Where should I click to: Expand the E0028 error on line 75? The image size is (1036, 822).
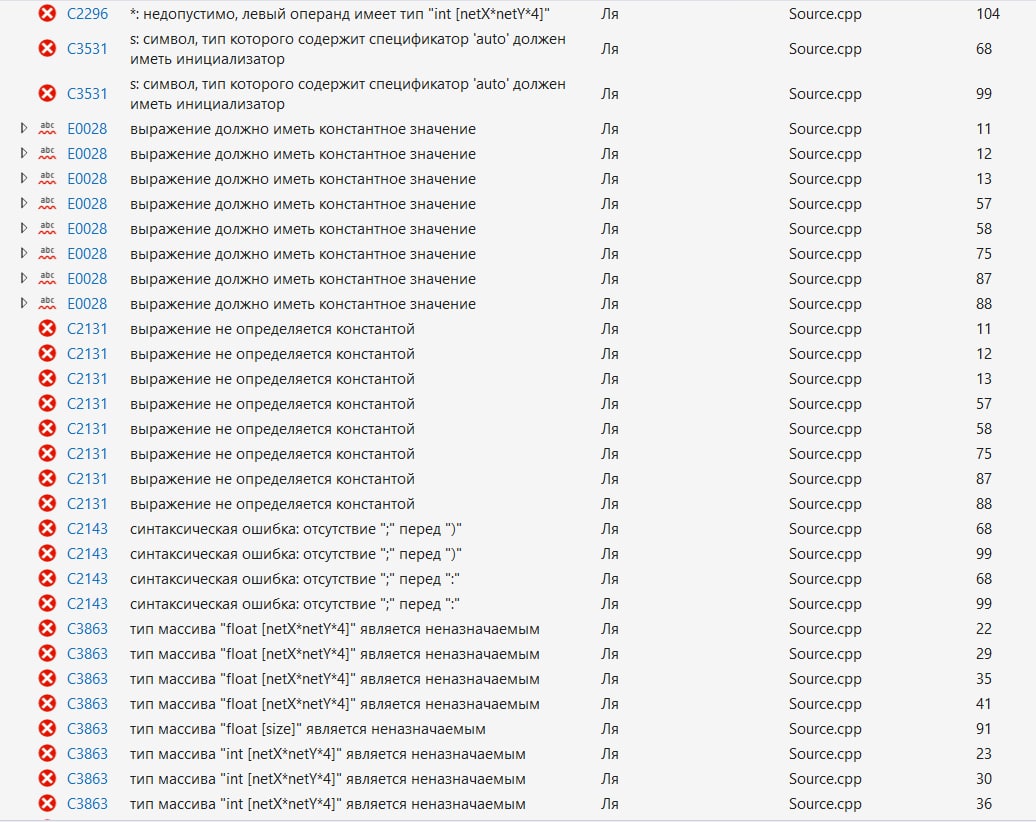click(x=24, y=254)
